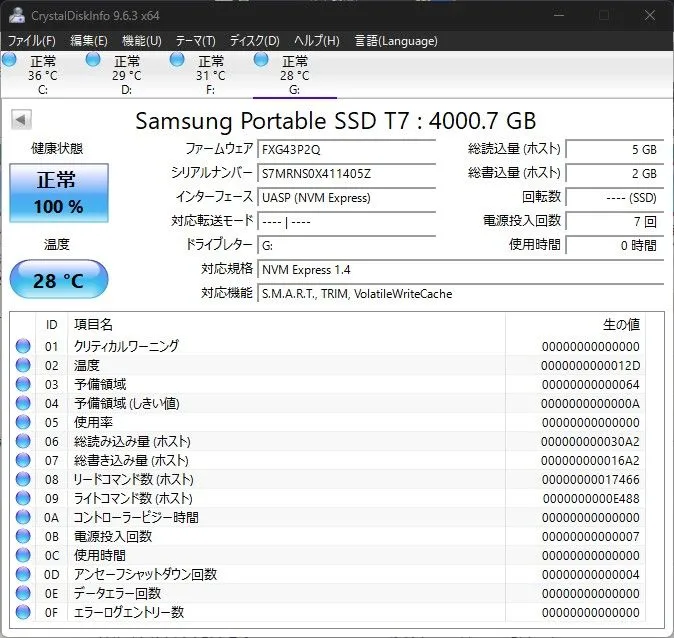This screenshot has width=674, height=638.
Task: Open the 言語(Language) menu
Action: [x=396, y=41]
